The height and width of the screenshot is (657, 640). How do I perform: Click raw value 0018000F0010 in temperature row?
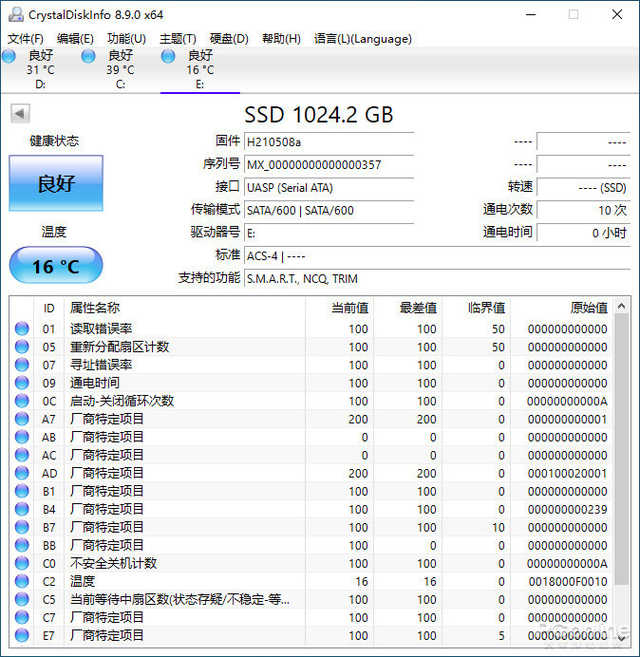pyautogui.click(x=568, y=582)
